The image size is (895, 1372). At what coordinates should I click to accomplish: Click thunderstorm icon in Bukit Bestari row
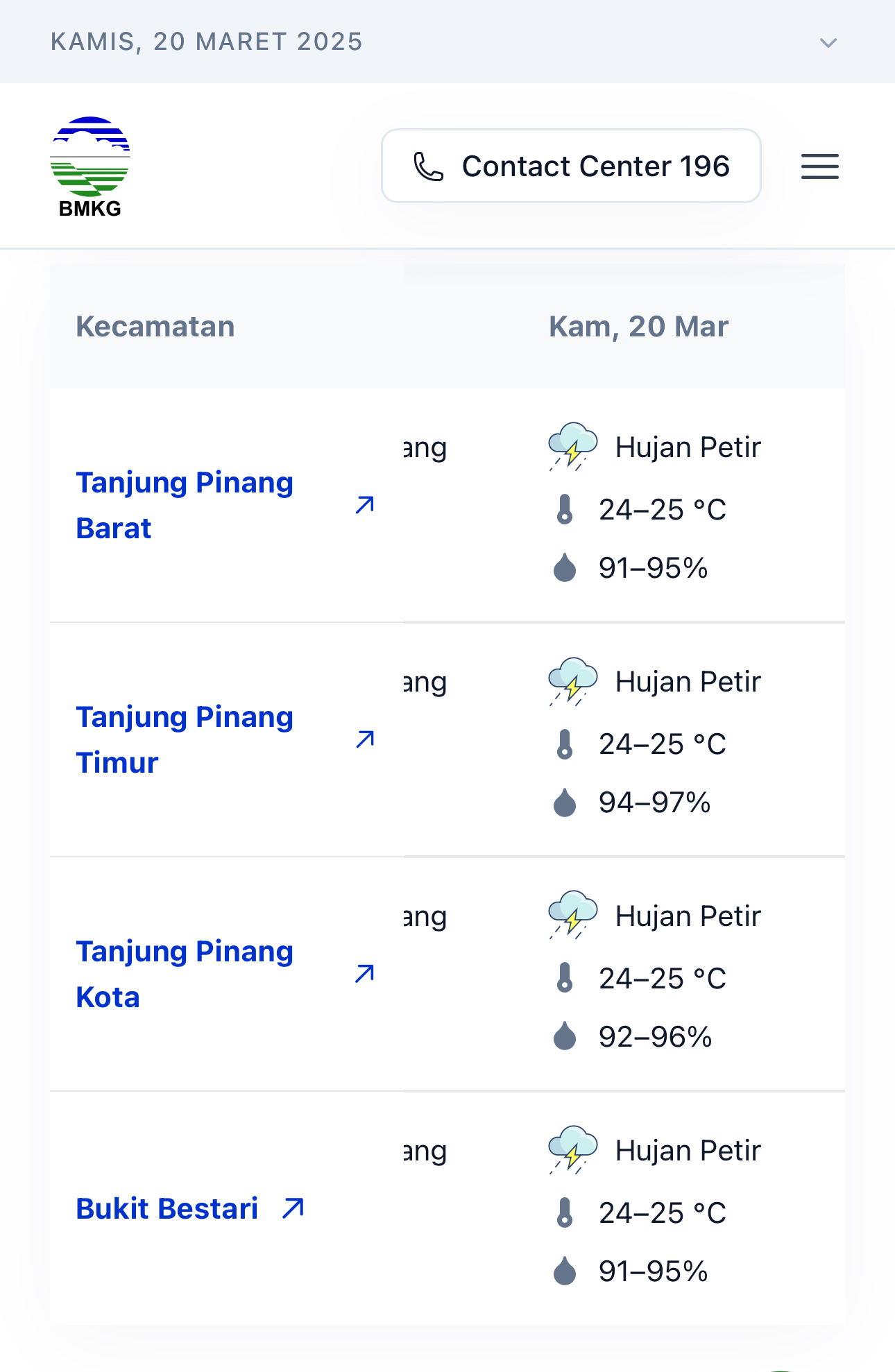[573, 1149]
